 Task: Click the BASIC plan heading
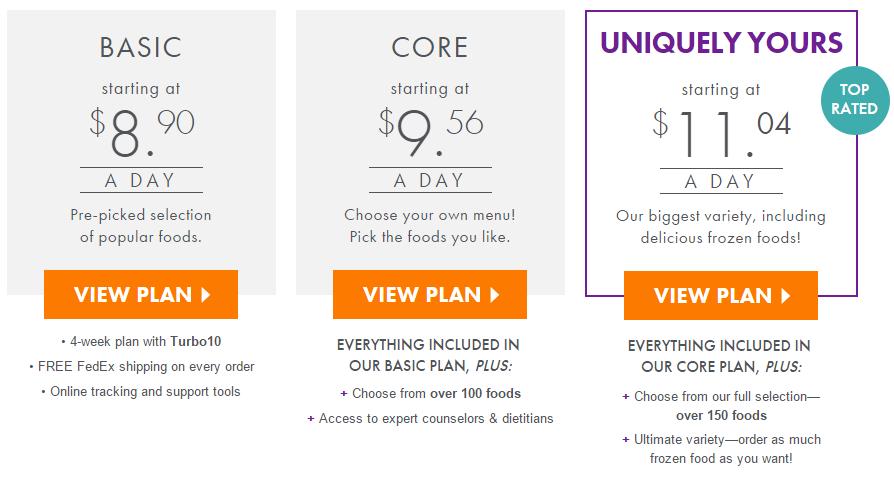click(141, 47)
